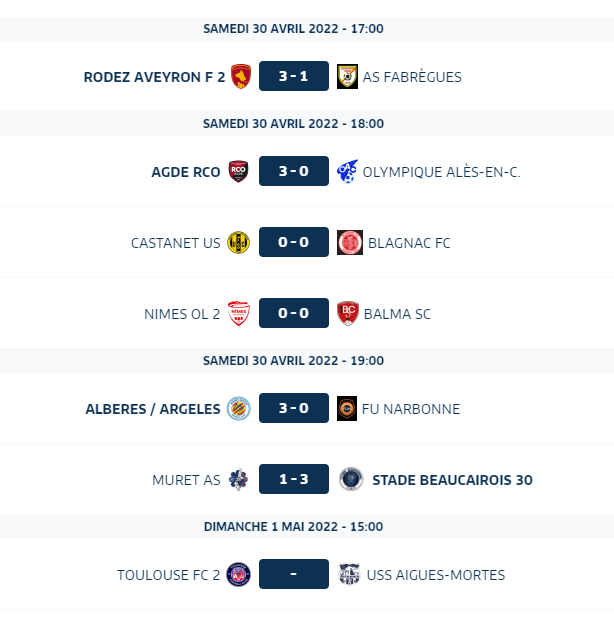Click the Alberes / Argeles club logo
The height and width of the screenshot is (622, 614).
click(x=239, y=408)
